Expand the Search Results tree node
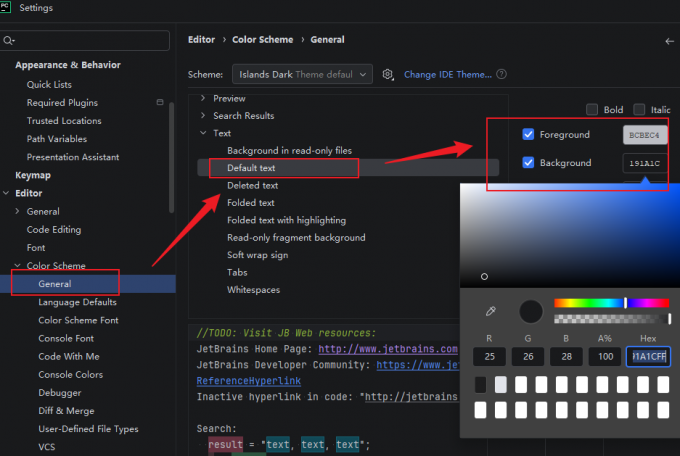 203,115
